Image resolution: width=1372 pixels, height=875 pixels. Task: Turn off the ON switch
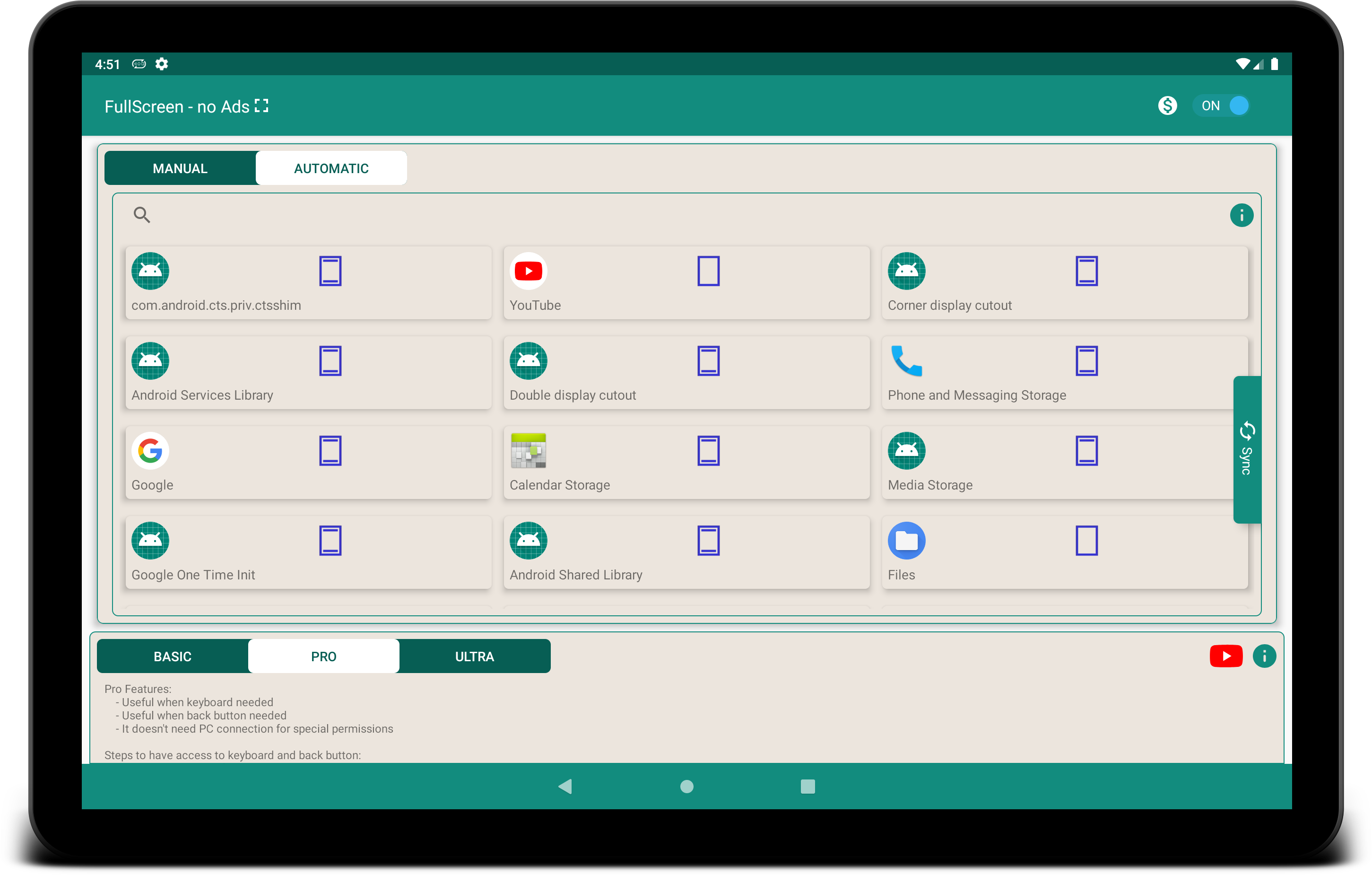click(x=1221, y=105)
